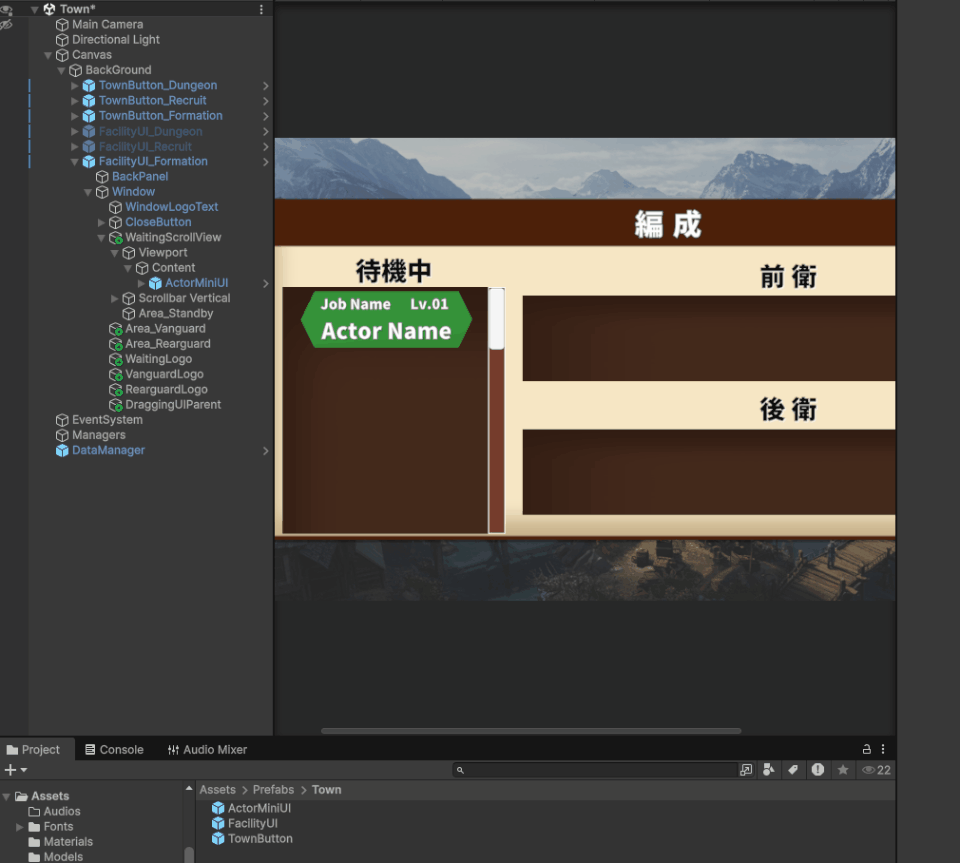
Task: Click the Project panel lock icon
Action: coord(867,749)
